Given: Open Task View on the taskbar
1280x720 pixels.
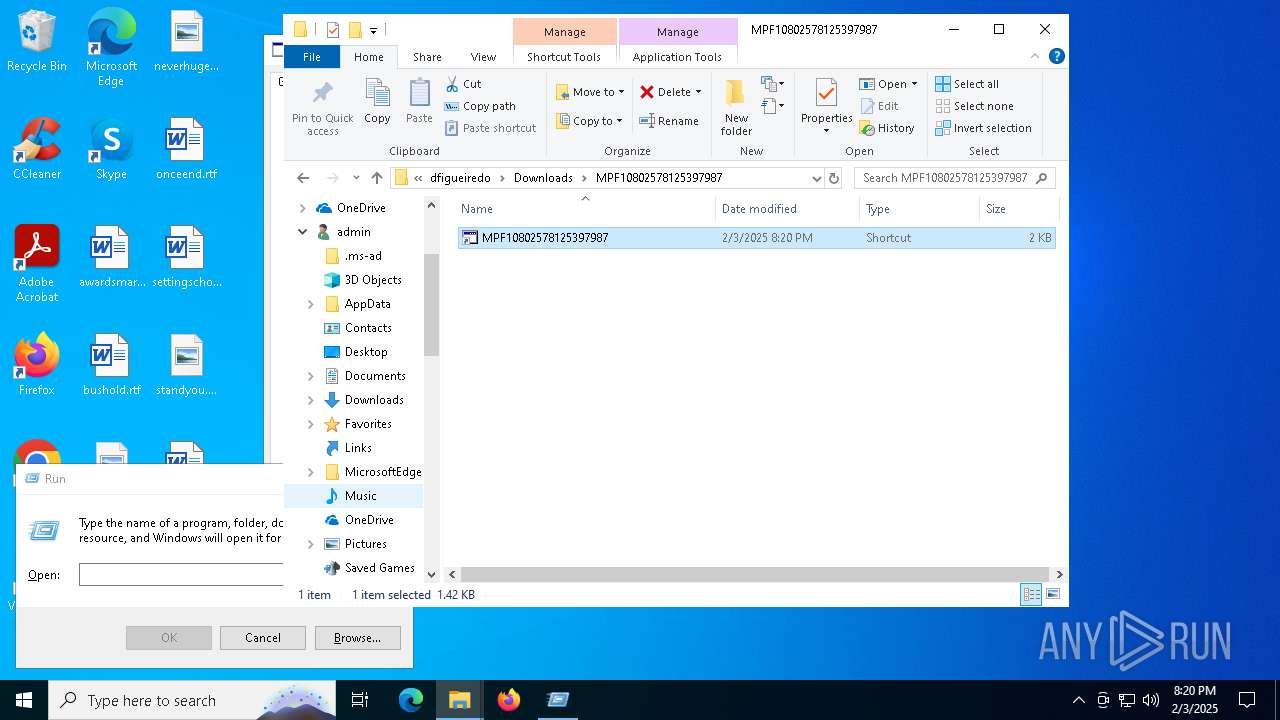Looking at the screenshot, I should click(360, 700).
